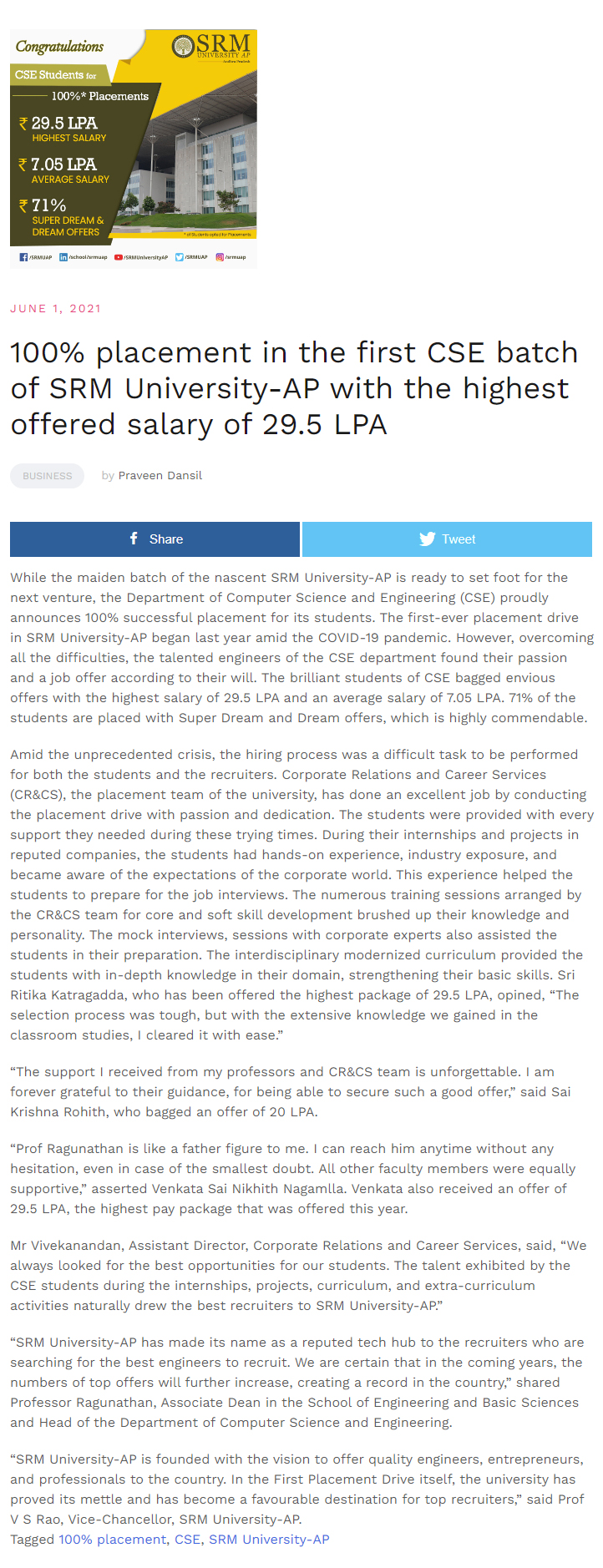603x1568 pixels.
Task: Click the Twitter bird icon on Tweet button
Action: [x=428, y=539]
